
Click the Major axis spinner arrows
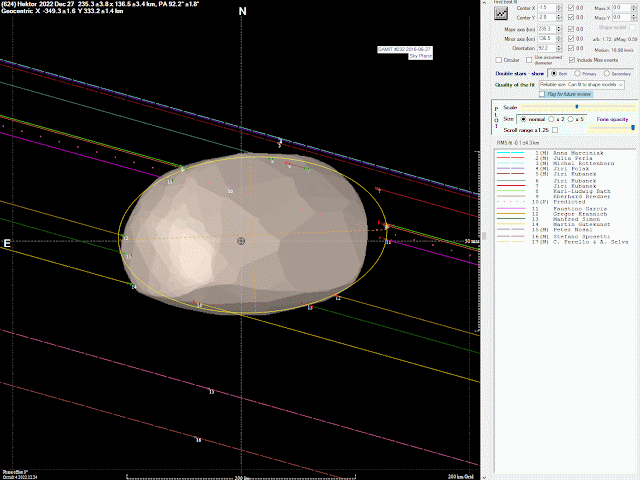(x=559, y=29)
